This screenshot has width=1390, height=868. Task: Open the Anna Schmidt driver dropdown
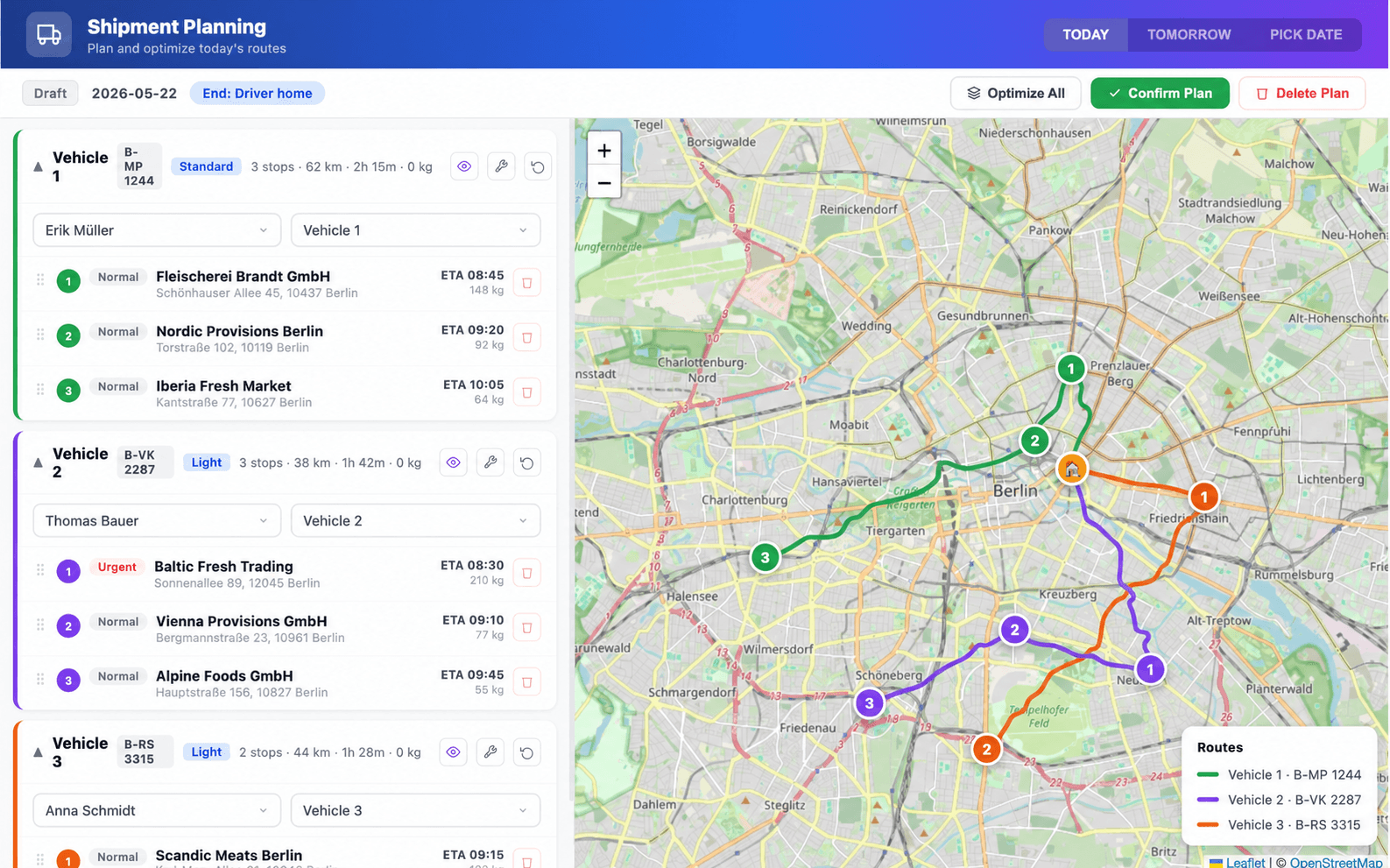[157, 811]
